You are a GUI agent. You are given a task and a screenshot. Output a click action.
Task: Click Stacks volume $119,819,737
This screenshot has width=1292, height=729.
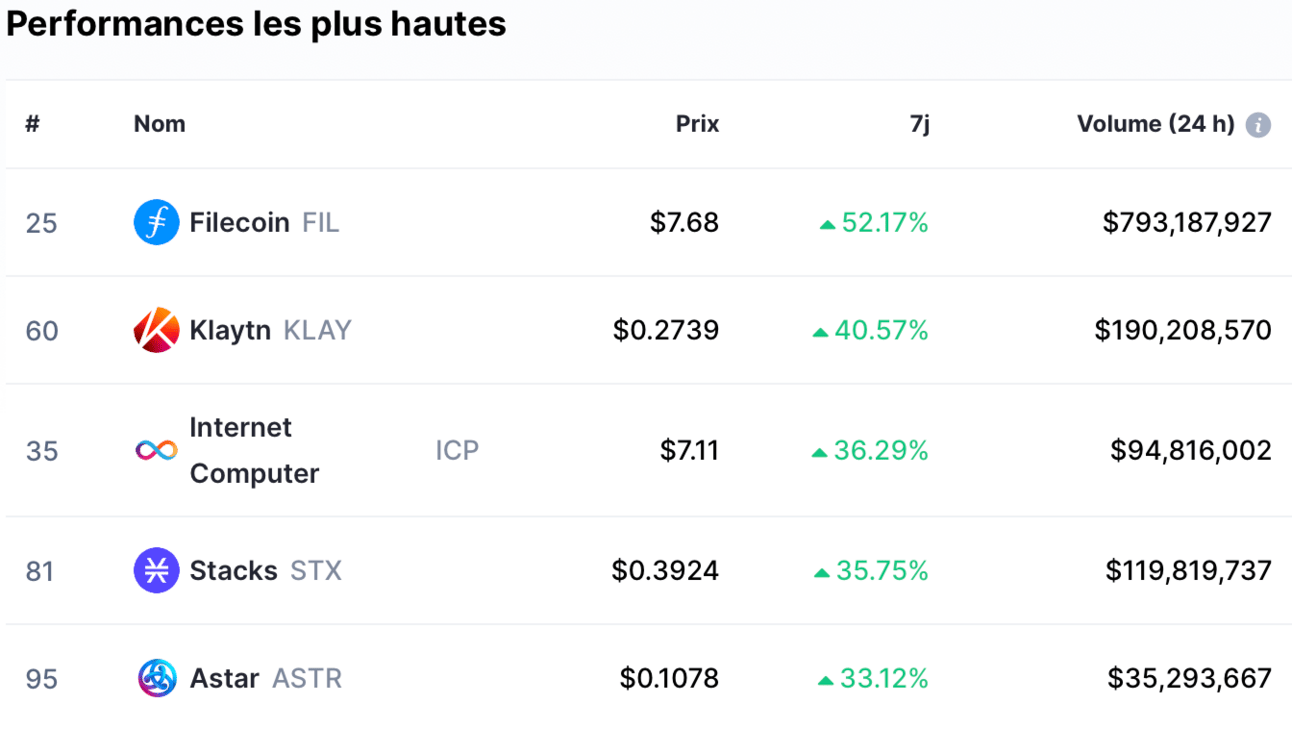(1188, 570)
